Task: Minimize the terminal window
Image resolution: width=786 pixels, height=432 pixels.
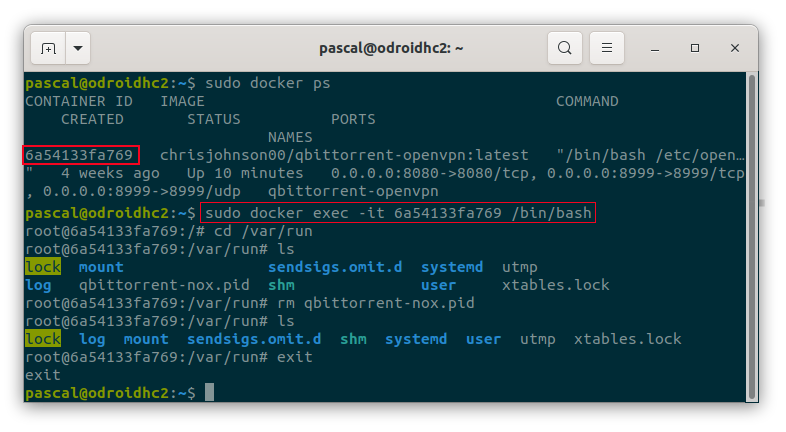Action: pyautogui.click(x=655, y=49)
